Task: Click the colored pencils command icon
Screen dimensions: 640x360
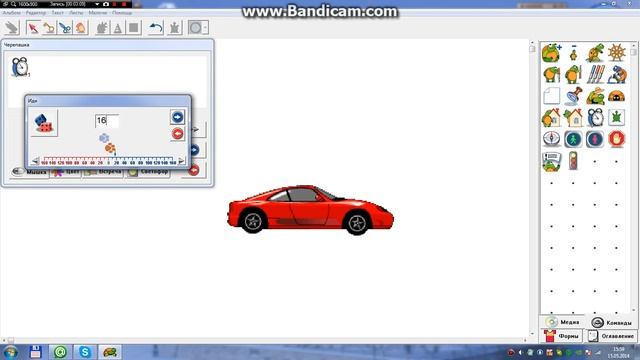Action: (596, 75)
